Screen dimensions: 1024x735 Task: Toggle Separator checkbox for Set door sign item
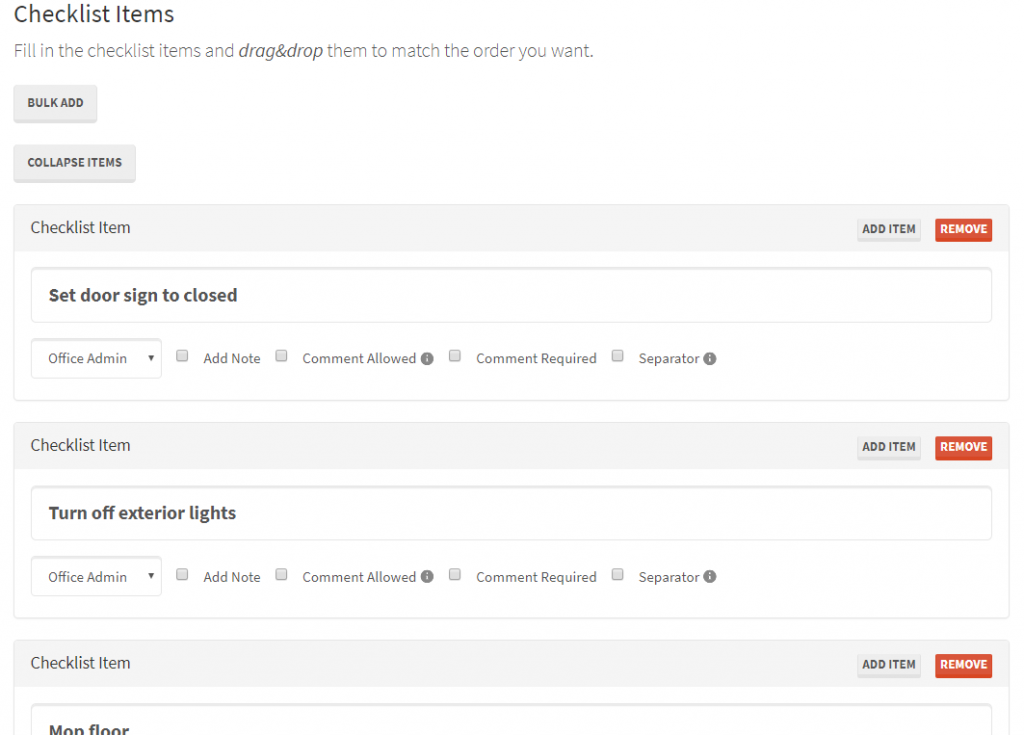click(618, 356)
